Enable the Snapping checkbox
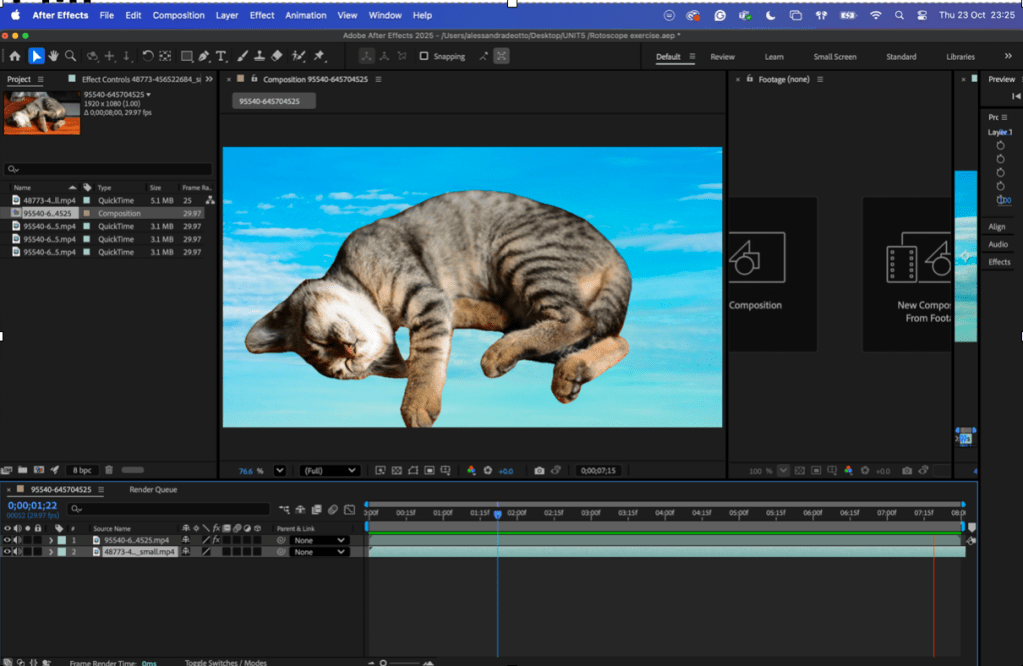 424,56
